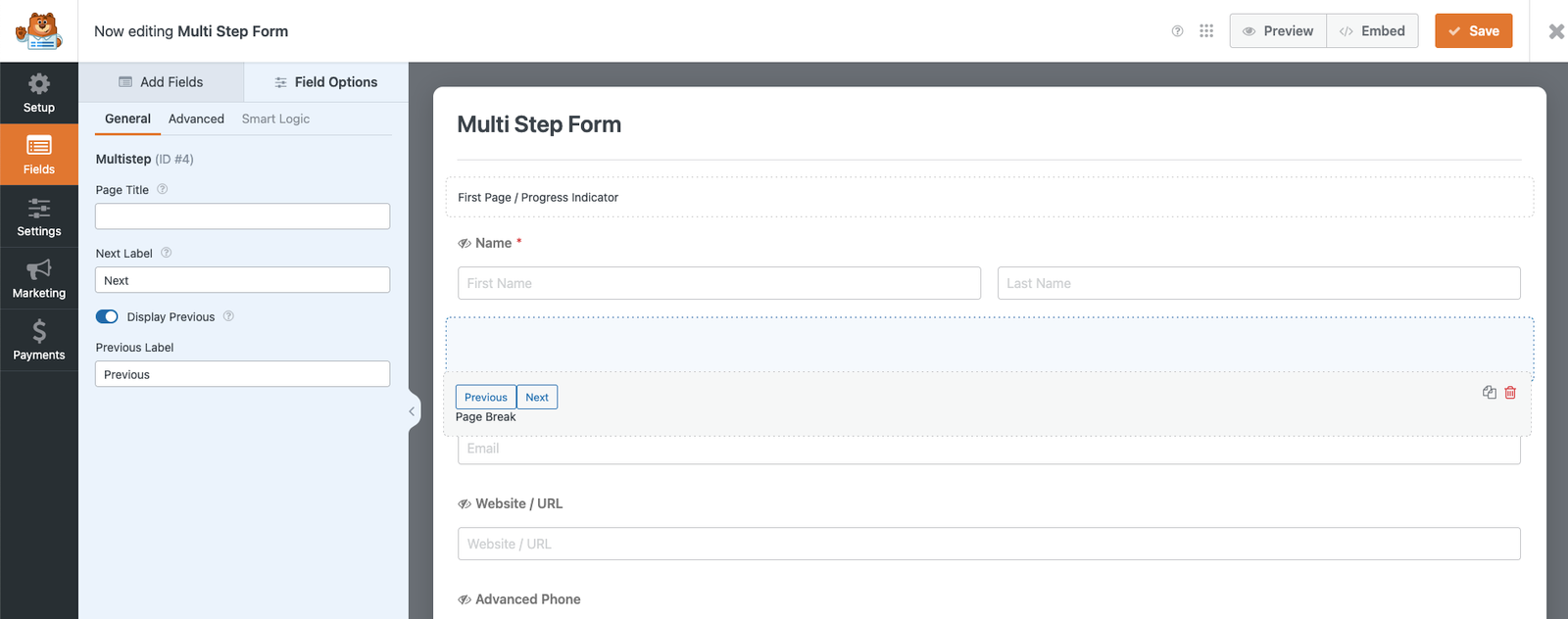Open the Advanced options tab
The height and width of the screenshot is (619, 1568).
(196, 119)
